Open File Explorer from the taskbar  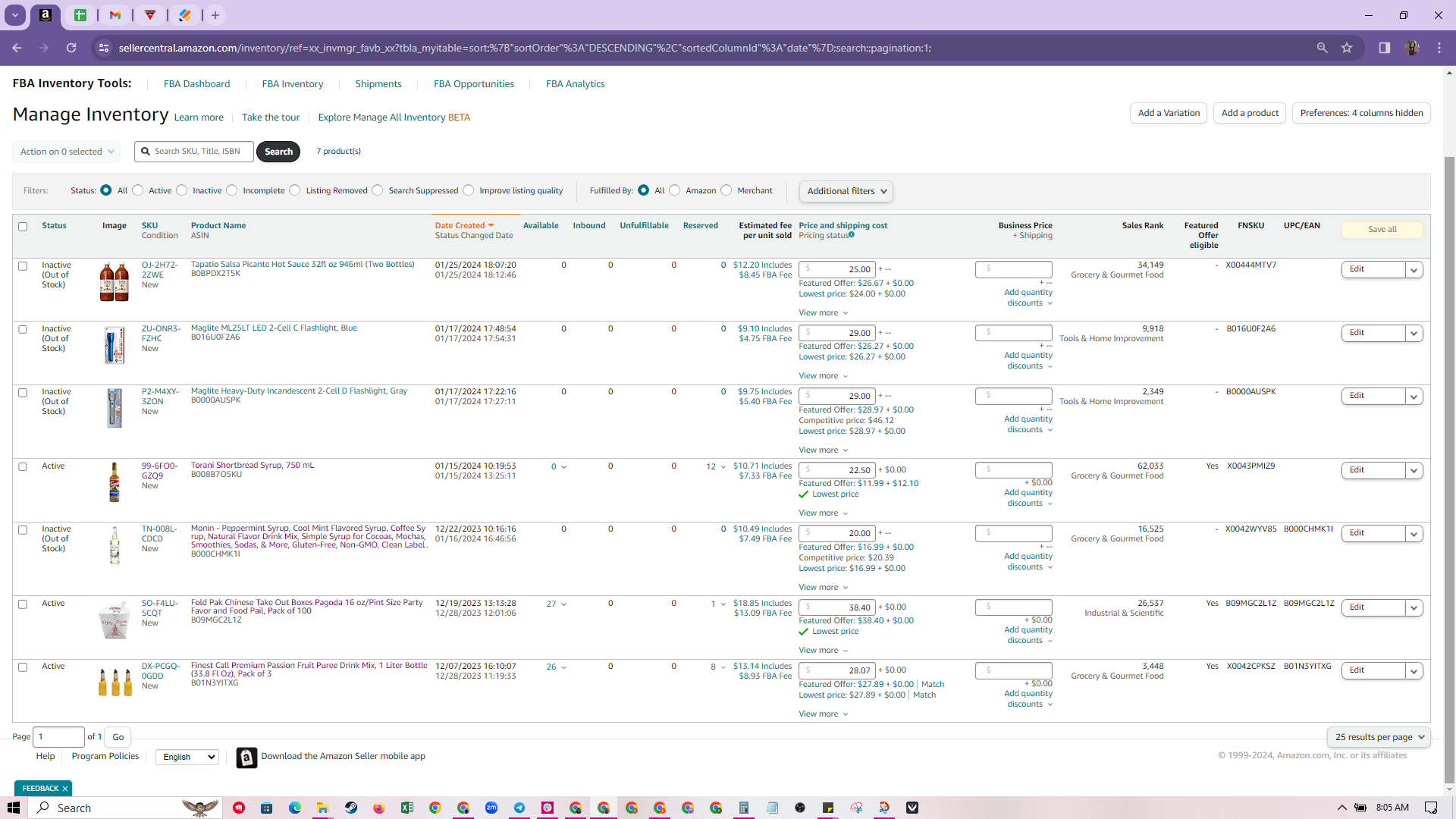click(322, 808)
